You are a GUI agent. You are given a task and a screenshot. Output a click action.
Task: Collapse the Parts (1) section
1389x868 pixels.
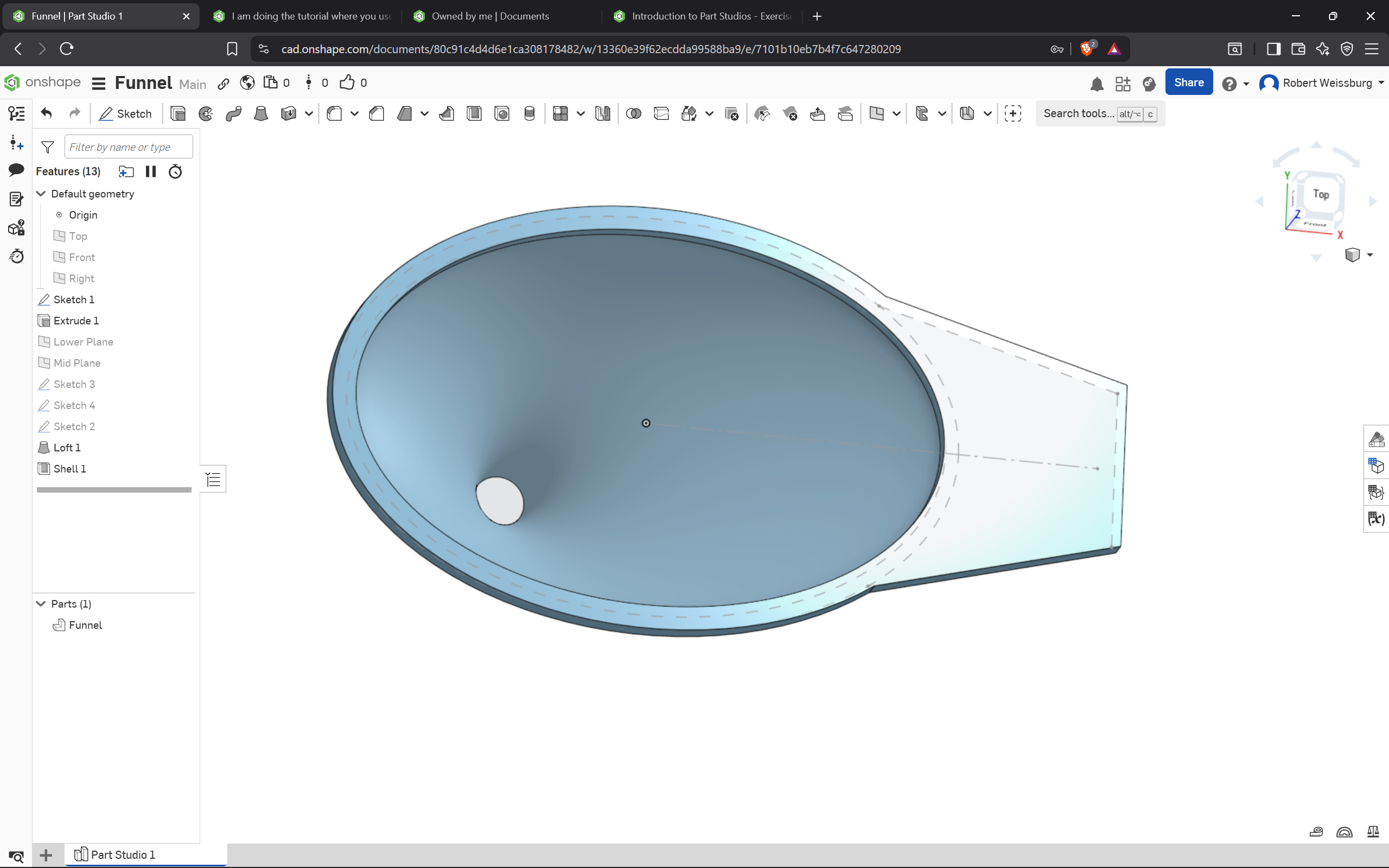tap(41, 604)
